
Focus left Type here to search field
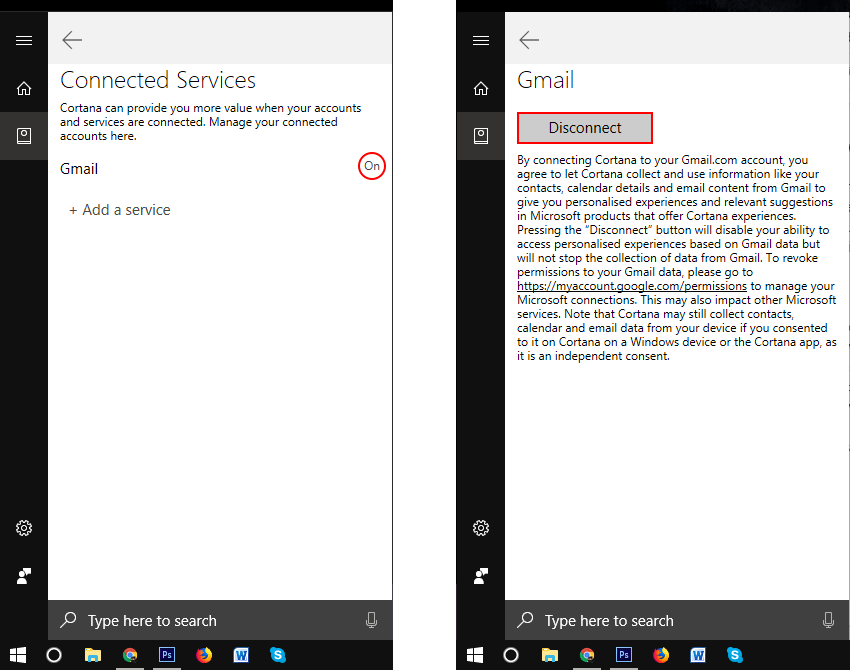(x=220, y=620)
